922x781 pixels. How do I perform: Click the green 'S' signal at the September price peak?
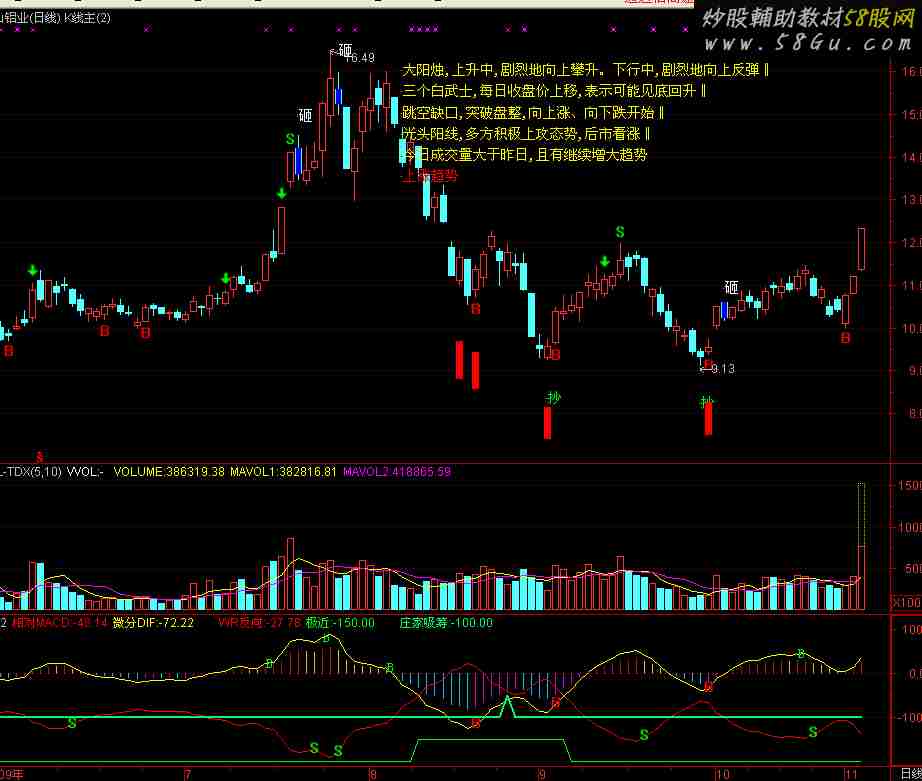pos(620,232)
